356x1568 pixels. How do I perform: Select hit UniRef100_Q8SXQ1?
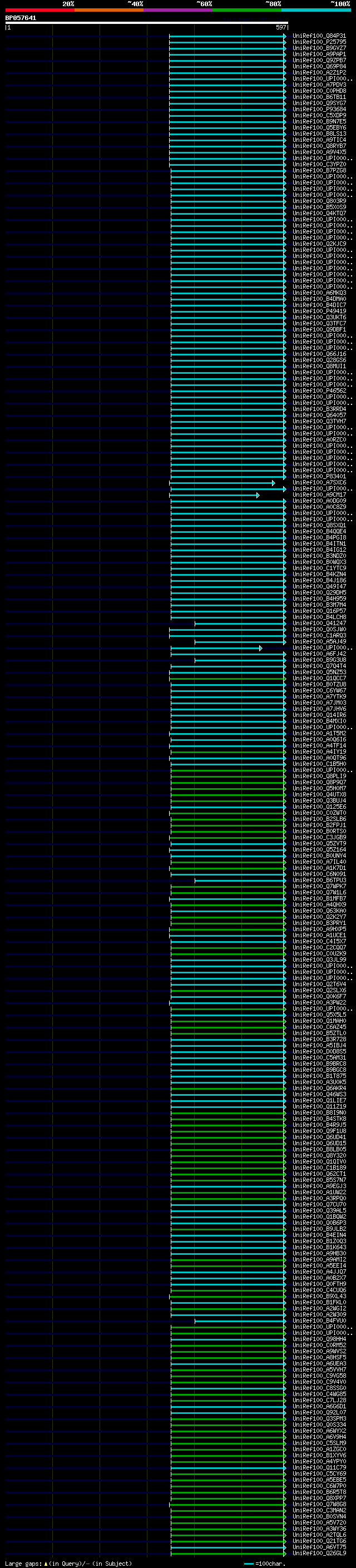319,525
